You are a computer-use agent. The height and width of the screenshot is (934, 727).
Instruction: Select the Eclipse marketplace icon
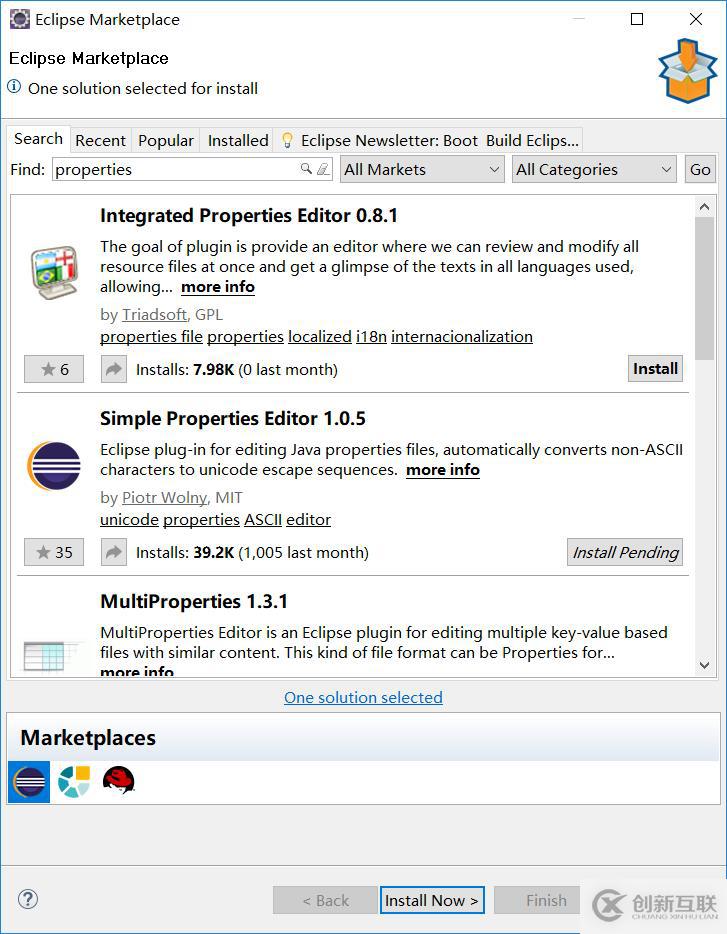coord(29,782)
